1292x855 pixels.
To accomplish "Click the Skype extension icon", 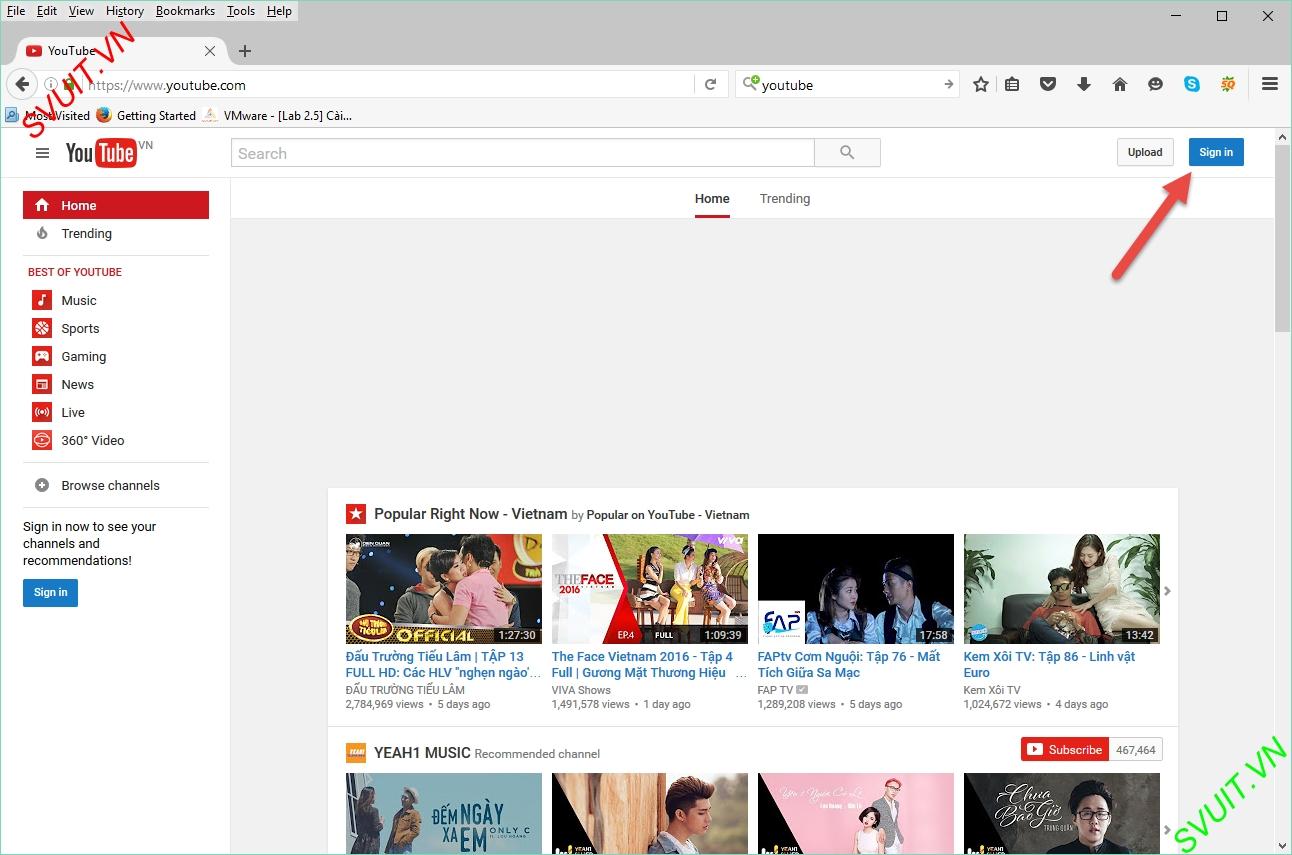I will click(x=1192, y=85).
